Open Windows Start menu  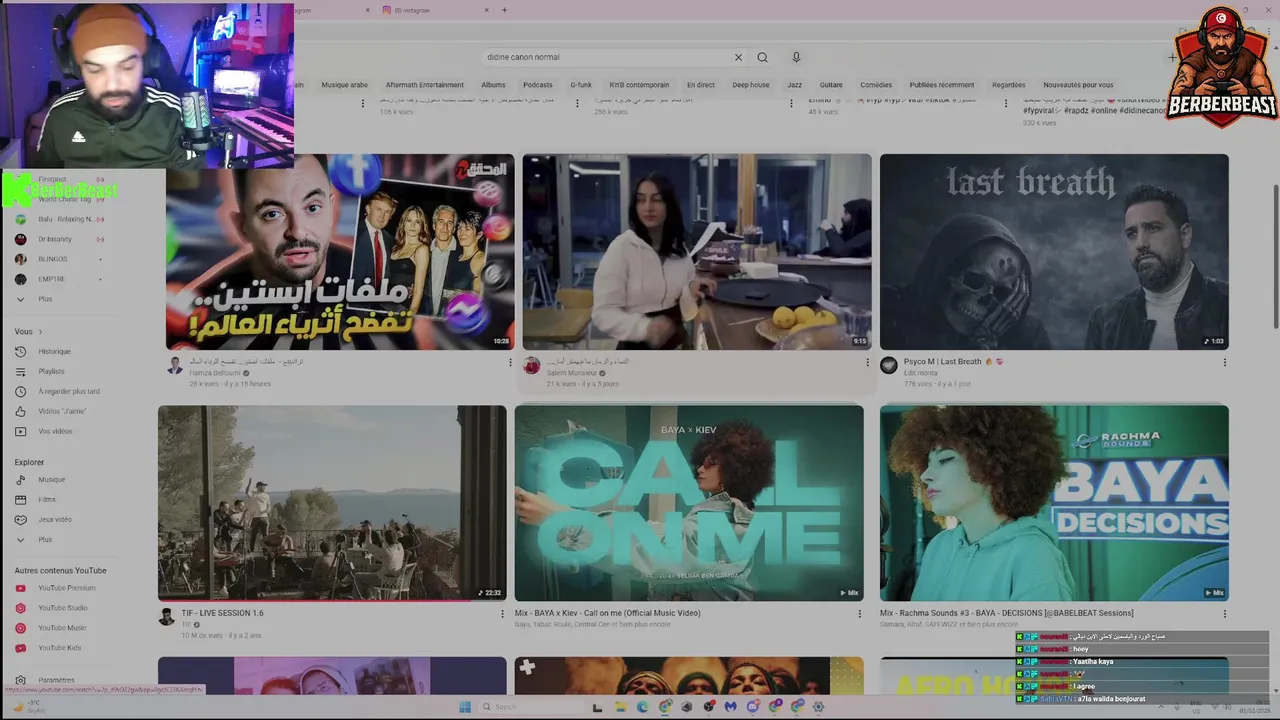point(465,707)
